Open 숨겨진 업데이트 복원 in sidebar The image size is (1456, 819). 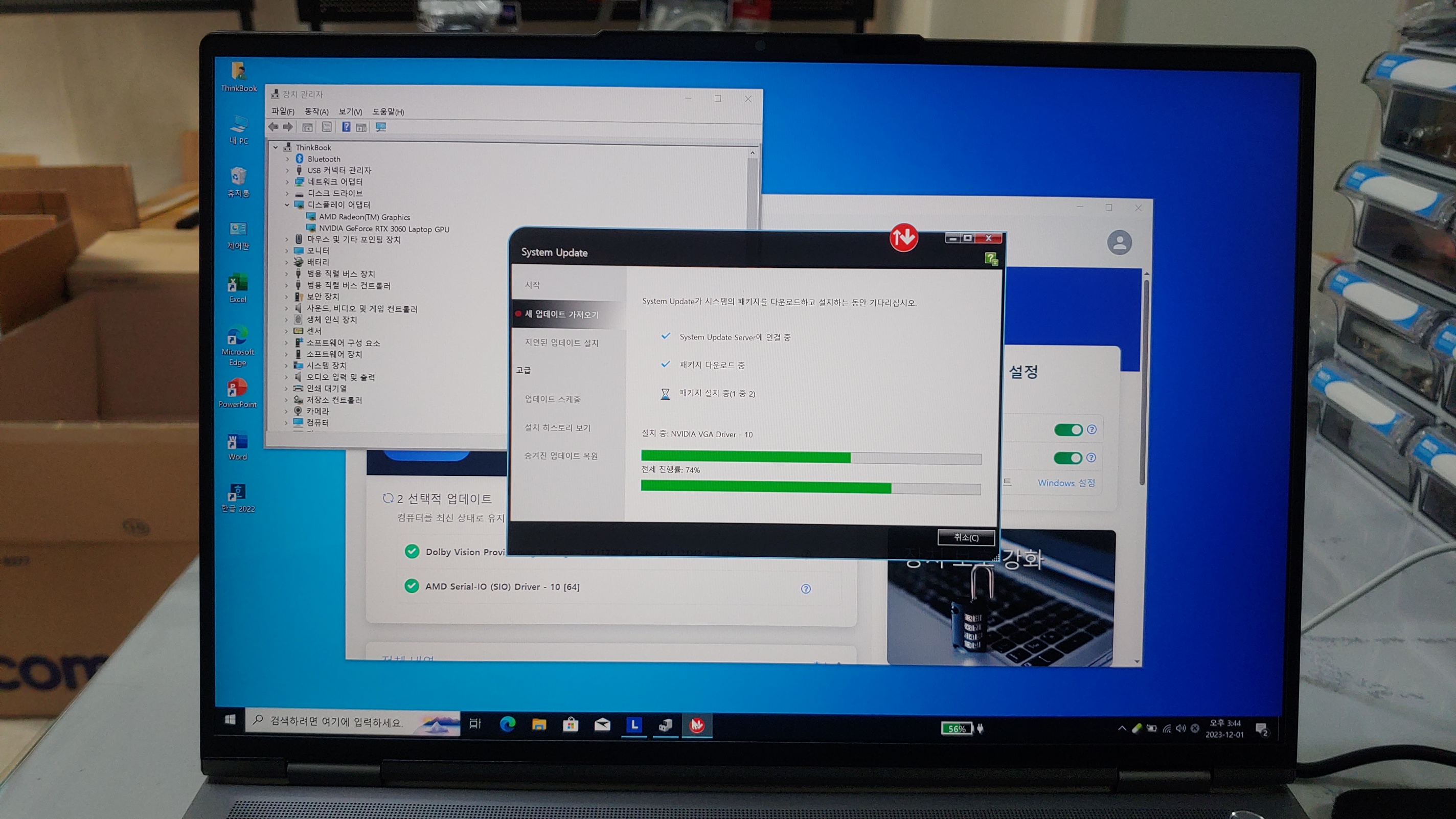tap(561, 456)
